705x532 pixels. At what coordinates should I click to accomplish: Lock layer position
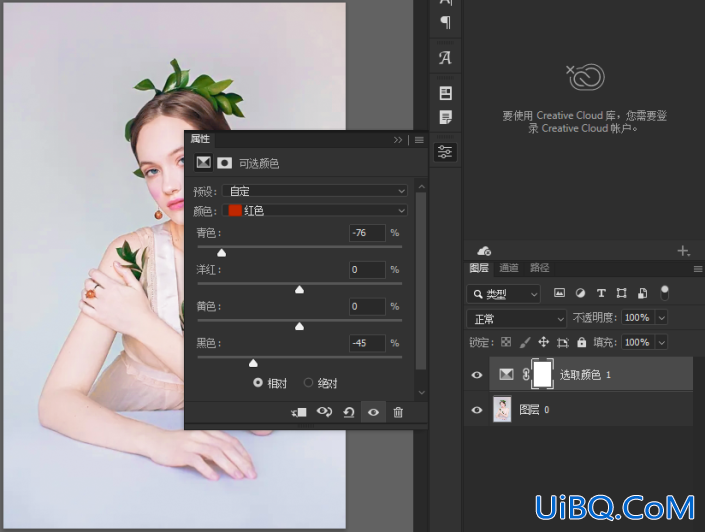(x=544, y=342)
